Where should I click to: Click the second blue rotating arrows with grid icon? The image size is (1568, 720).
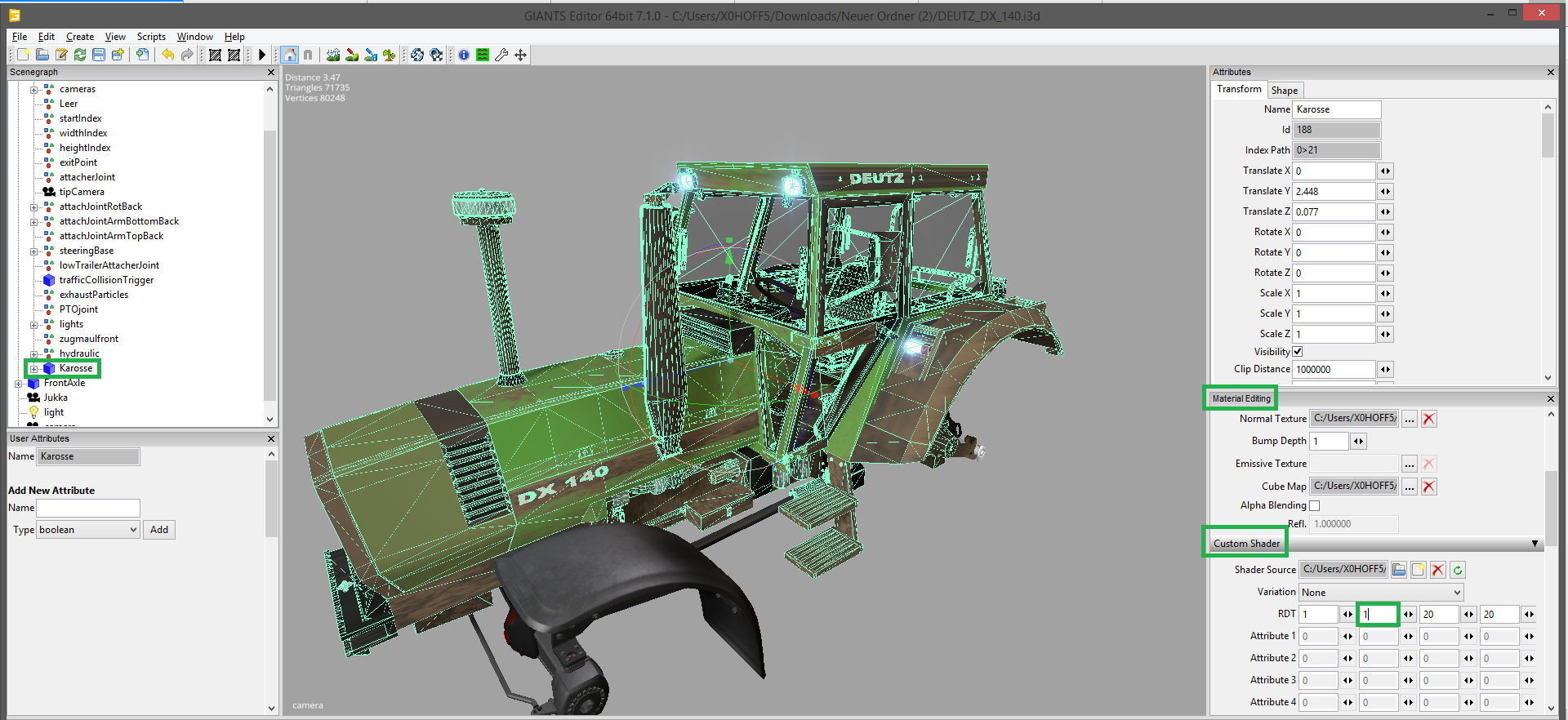pyautogui.click(x=436, y=55)
